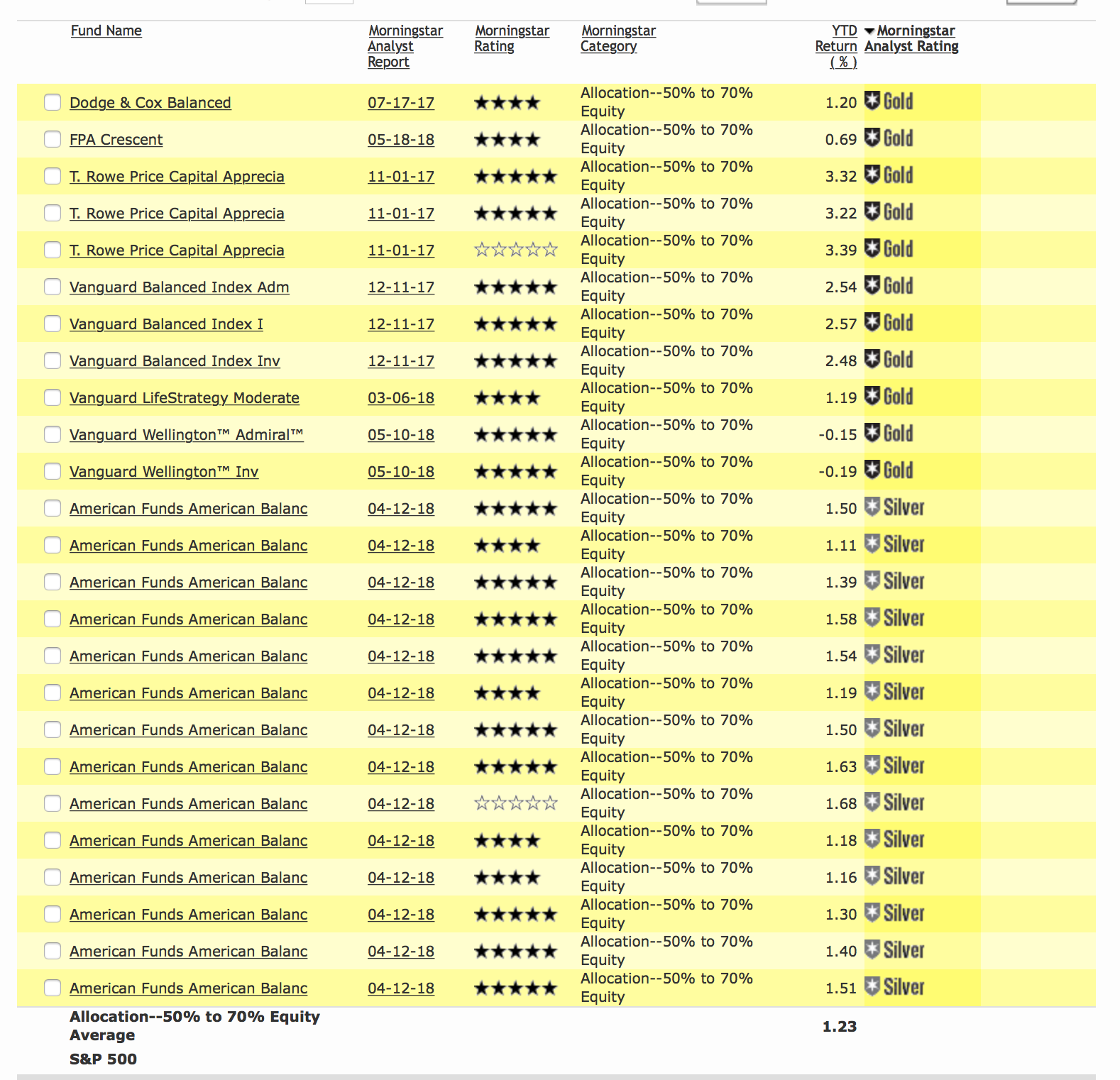Viewport: 1120px width, 1080px height.
Task: Click the Gold badge in the 3.39 return row
Action: click(889, 249)
